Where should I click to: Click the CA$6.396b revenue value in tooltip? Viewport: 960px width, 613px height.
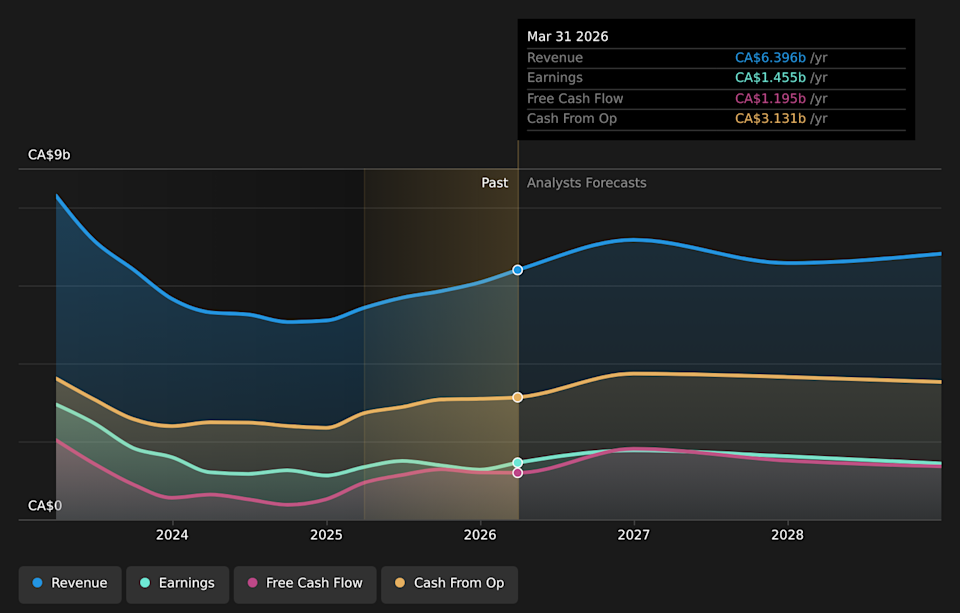[x=770, y=58]
